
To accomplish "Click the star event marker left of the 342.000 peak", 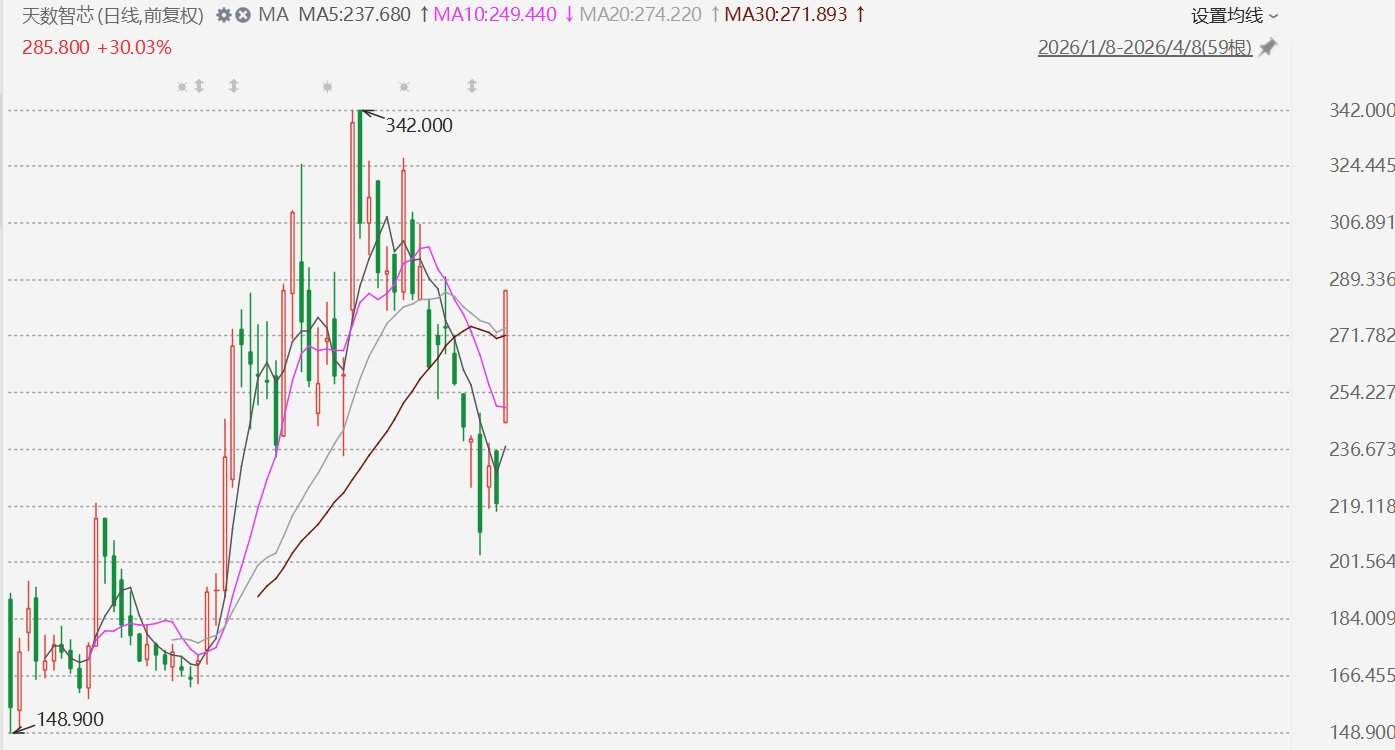I will click(327, 87).
